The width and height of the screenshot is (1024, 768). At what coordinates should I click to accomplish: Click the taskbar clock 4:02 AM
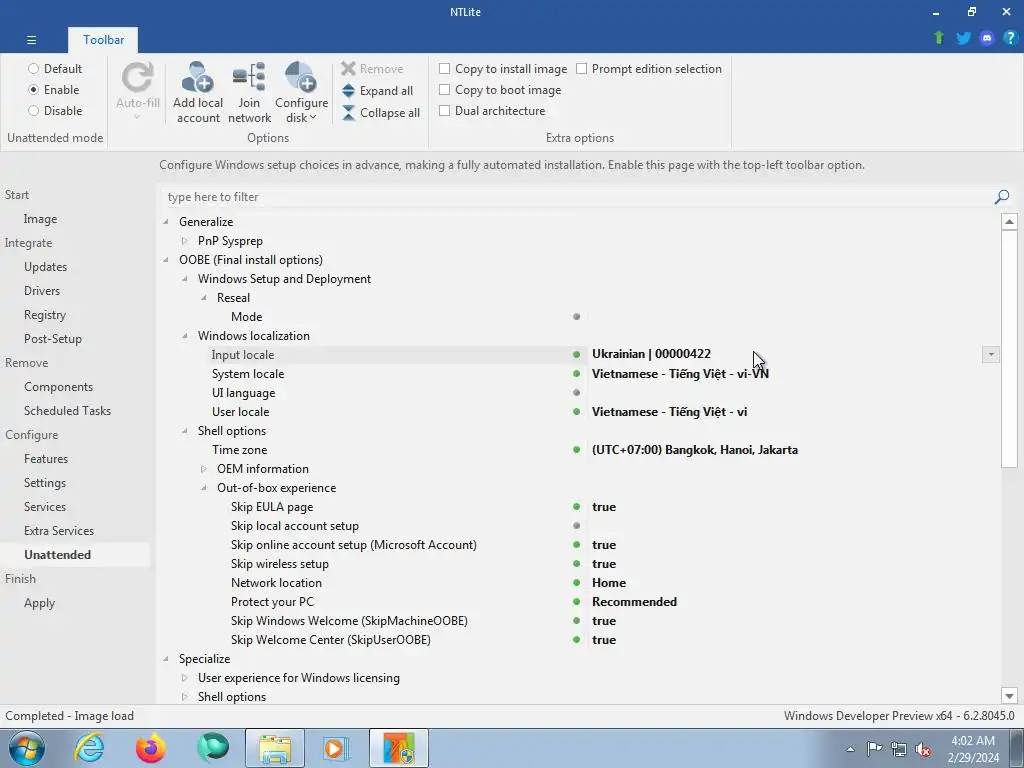[973, 741]
